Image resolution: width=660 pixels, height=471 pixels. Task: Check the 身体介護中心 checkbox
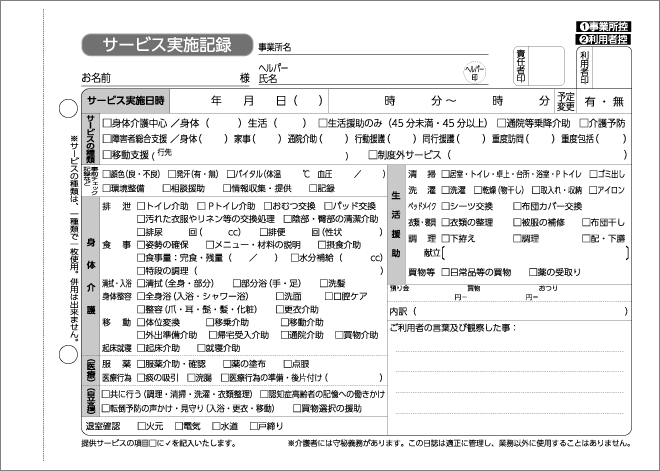tap(107, 123)
